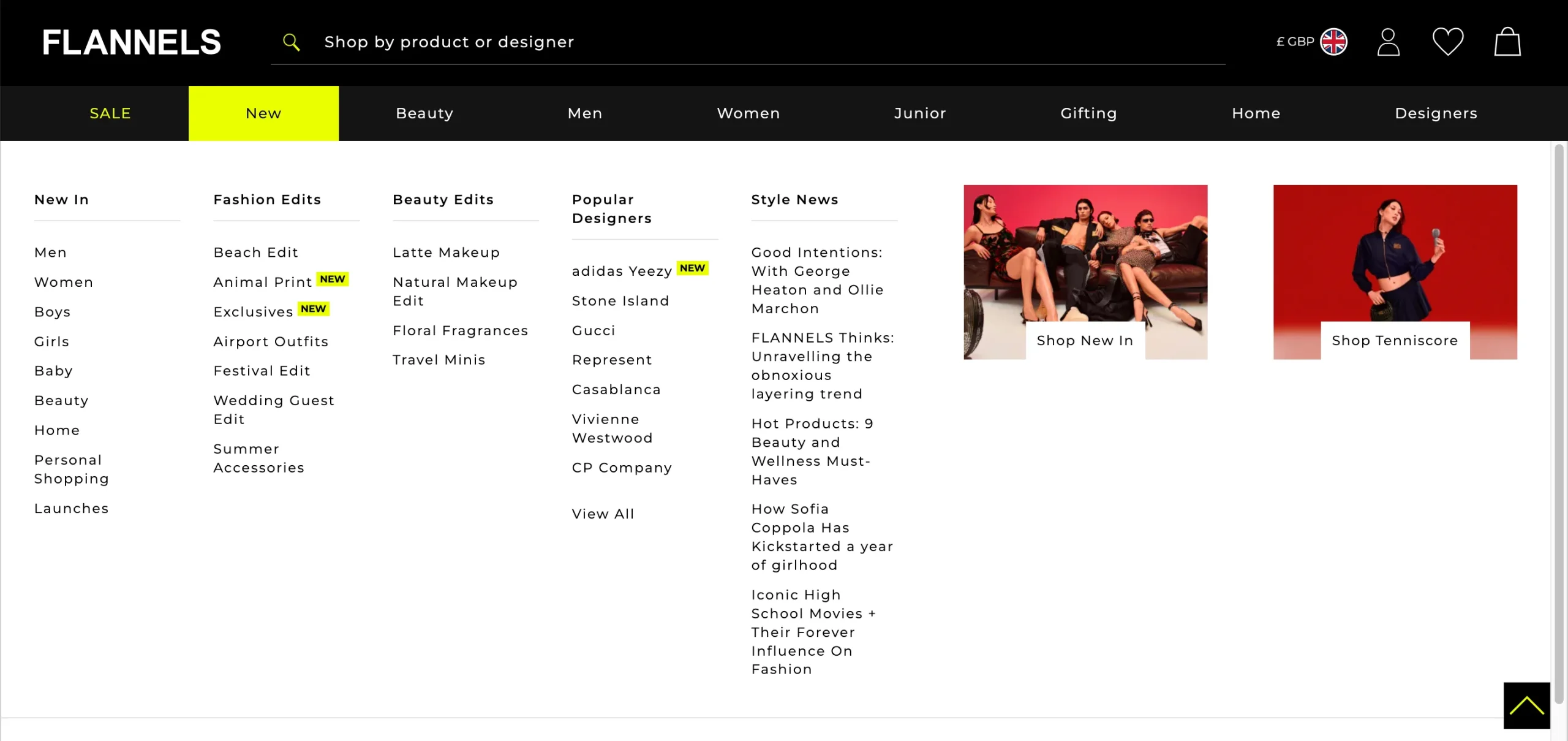The width and height of the screenshot is (1568, 741).
Task: Click View All designers
Action: pos(603,514)
